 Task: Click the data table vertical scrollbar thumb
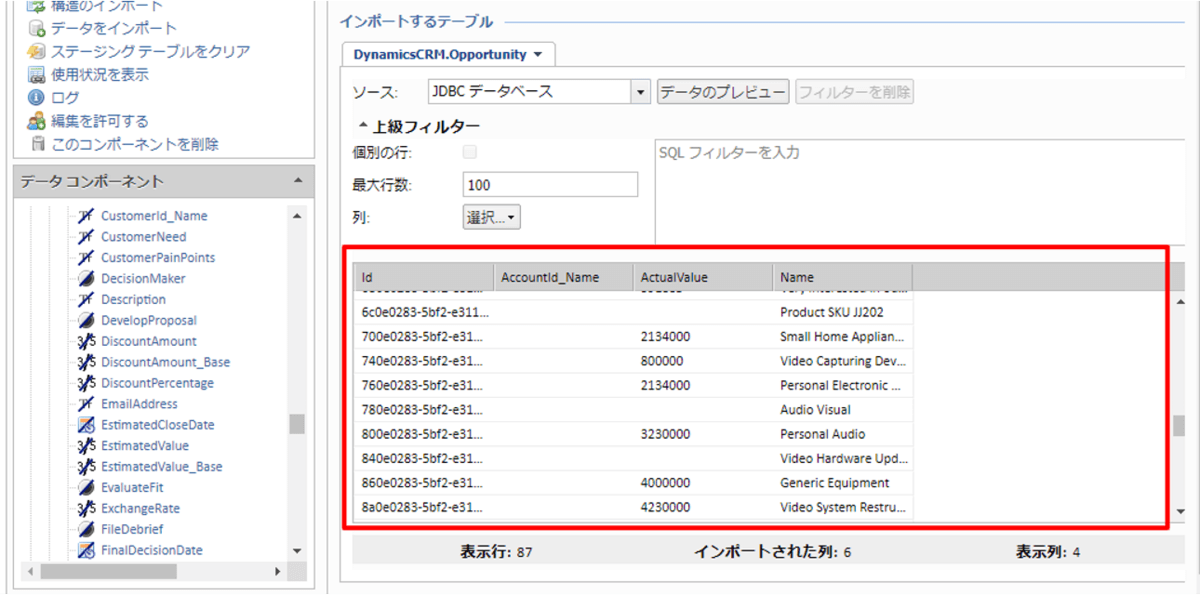pyautogui.click(x=1179, y=426)
